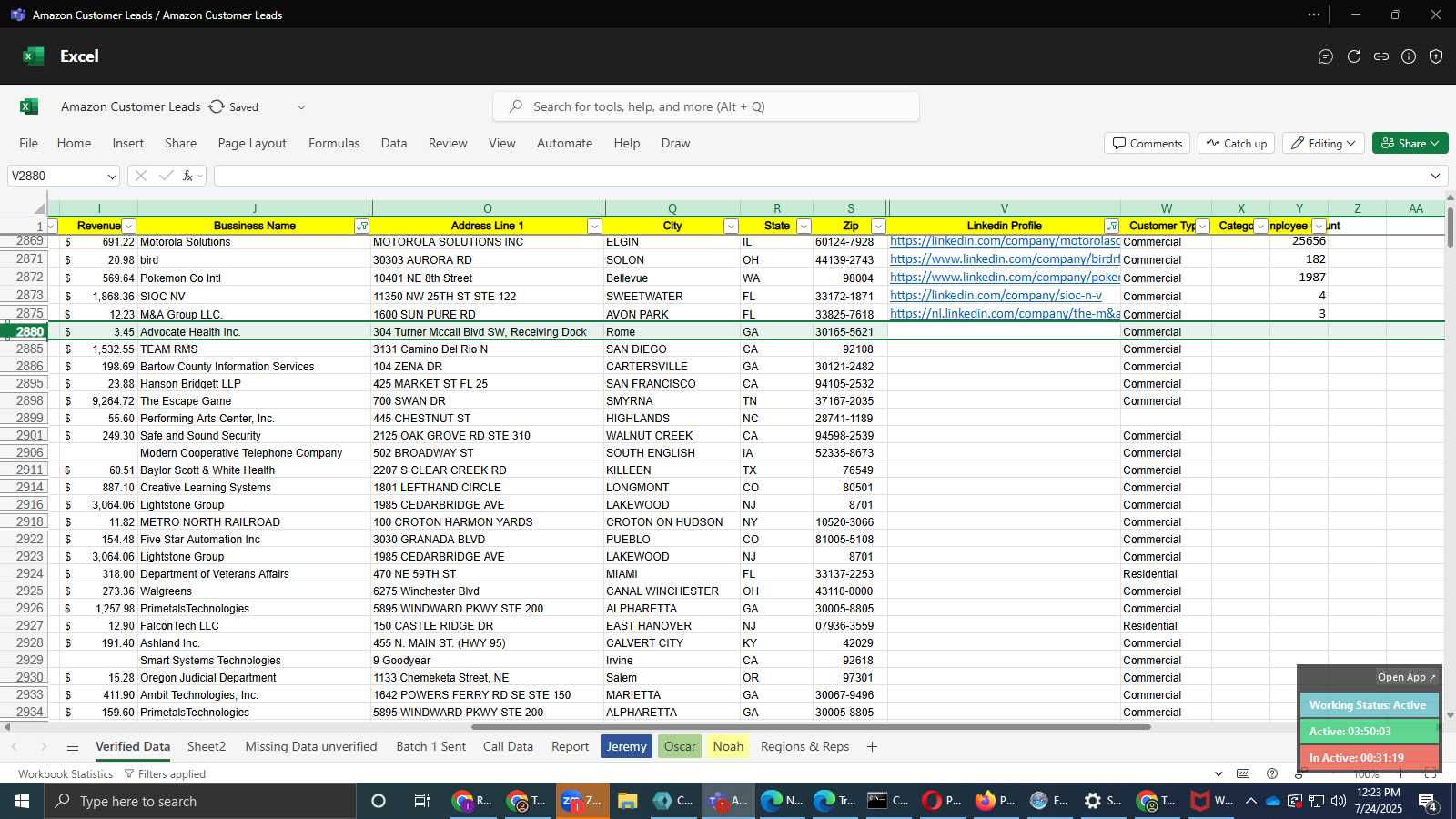Open the File menu

29,143
